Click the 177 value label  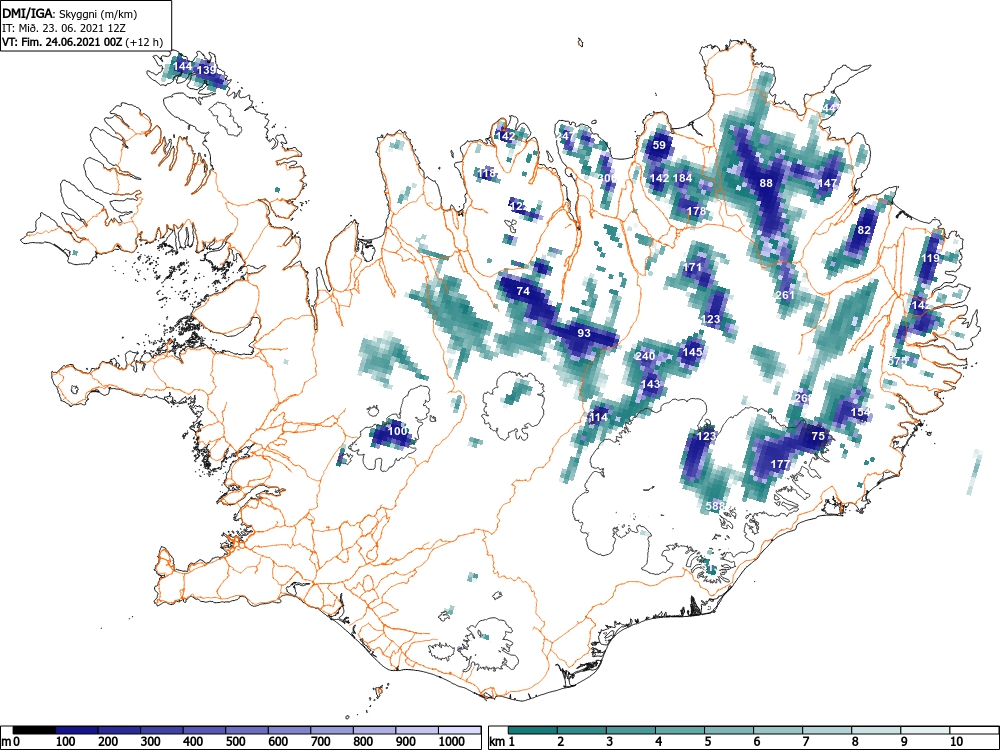[x=781, y=464]
